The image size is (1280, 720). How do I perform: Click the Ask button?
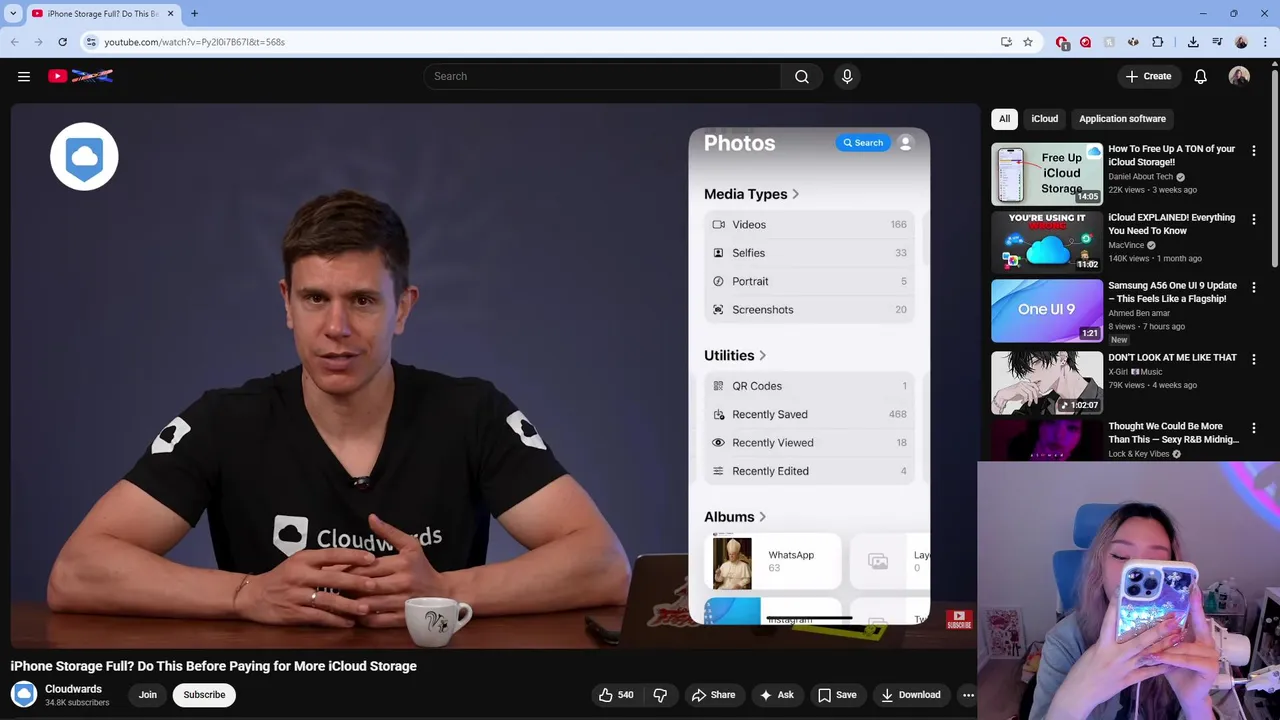pyautogui.click(x=777, y=695)
